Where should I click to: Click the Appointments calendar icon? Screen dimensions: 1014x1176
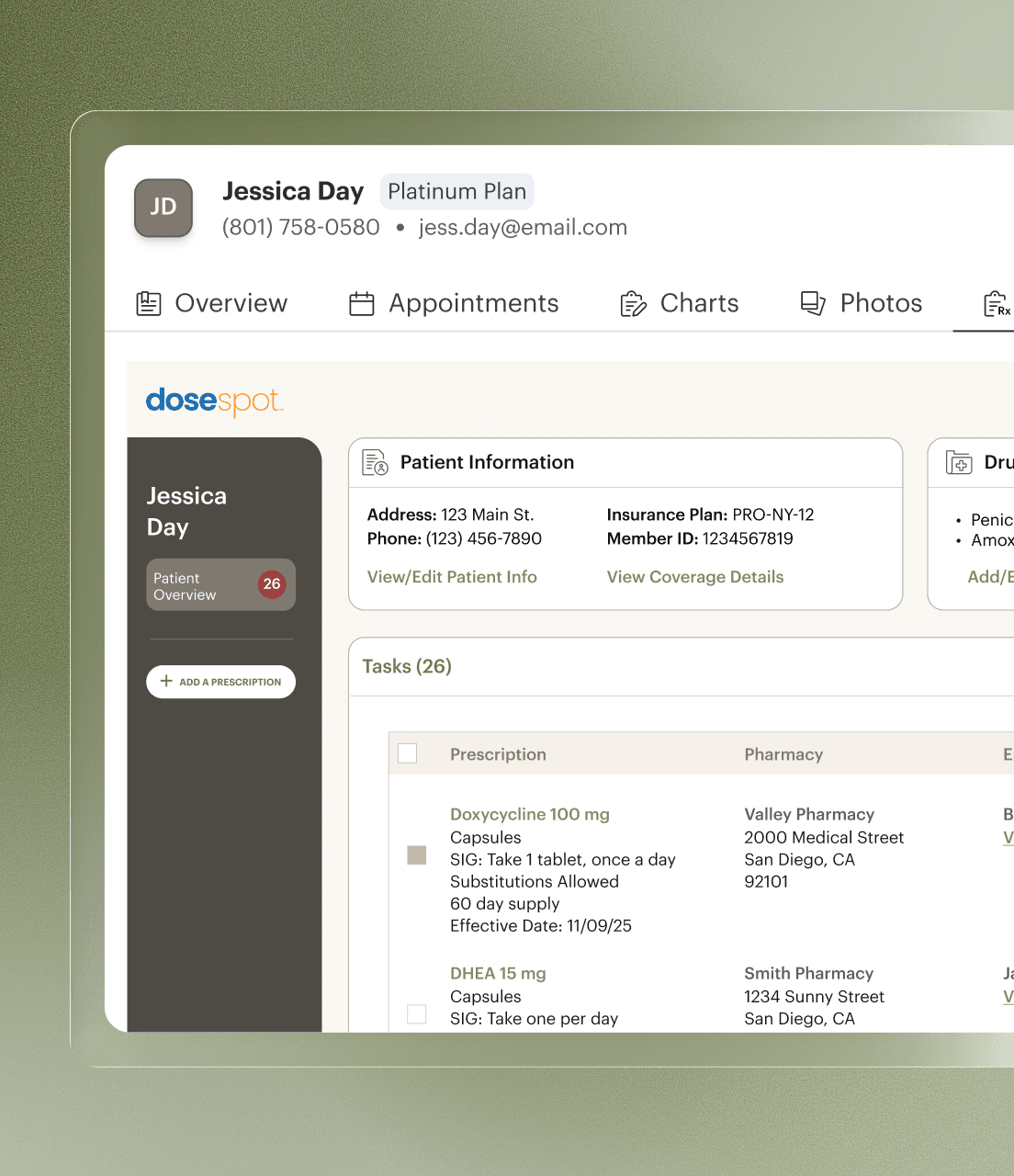point(362,303)
